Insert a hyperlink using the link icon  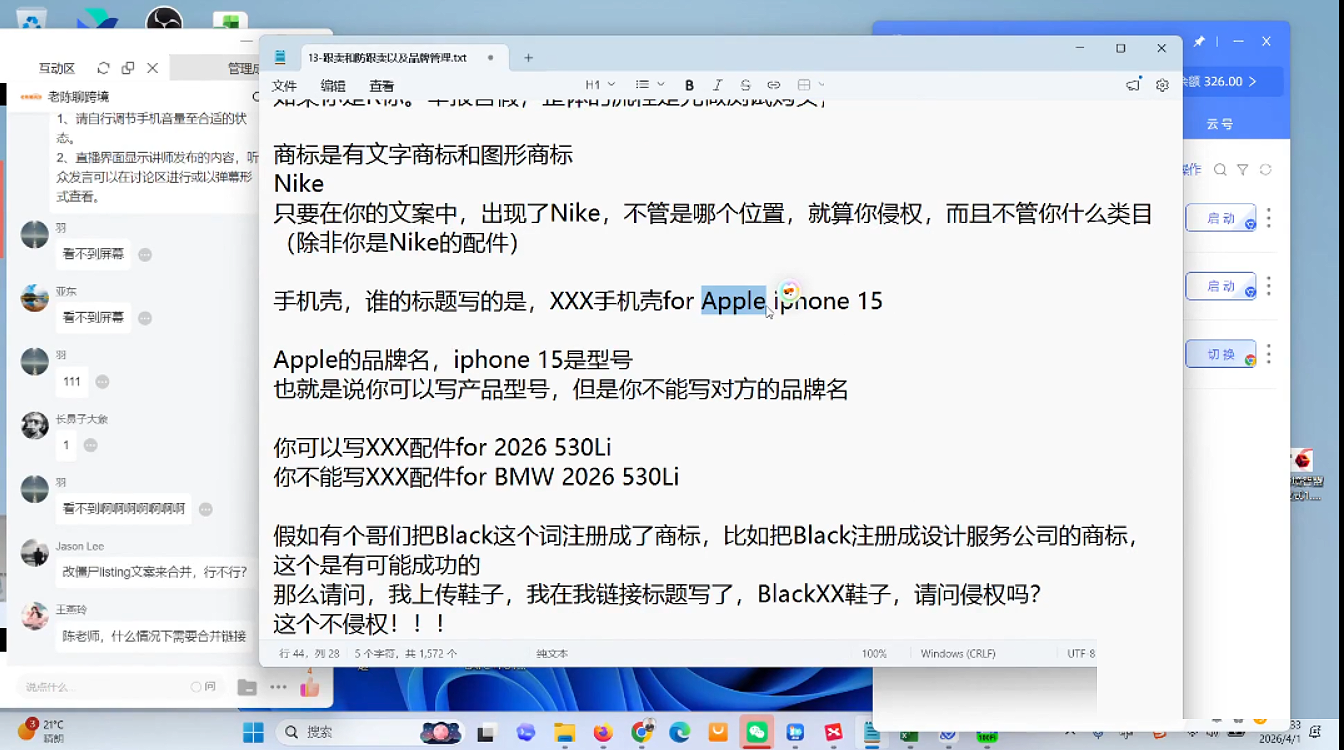click(x=773, y=85)
